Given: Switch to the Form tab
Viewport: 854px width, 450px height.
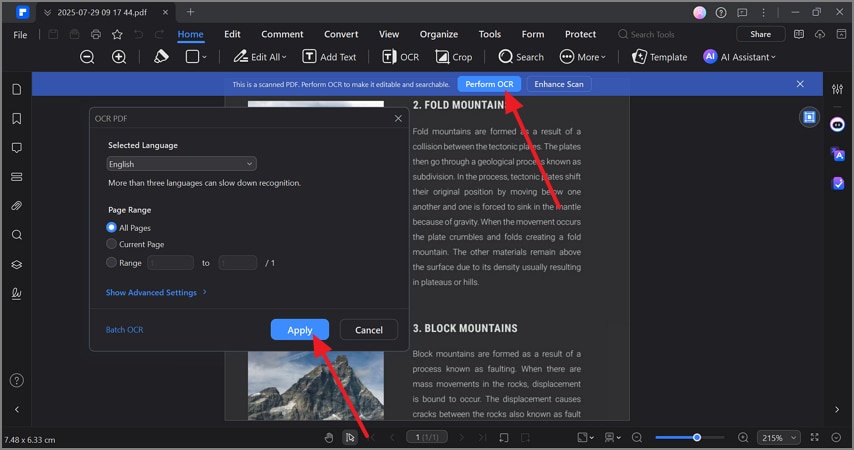Looking at the screenshot, I should tap(533, 34).
